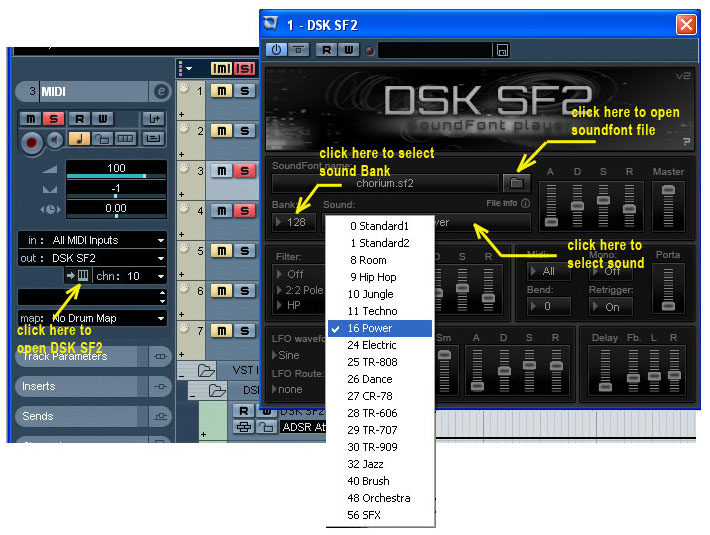
Task: Toggle inspector Write automation button
Action: [103, 119]
